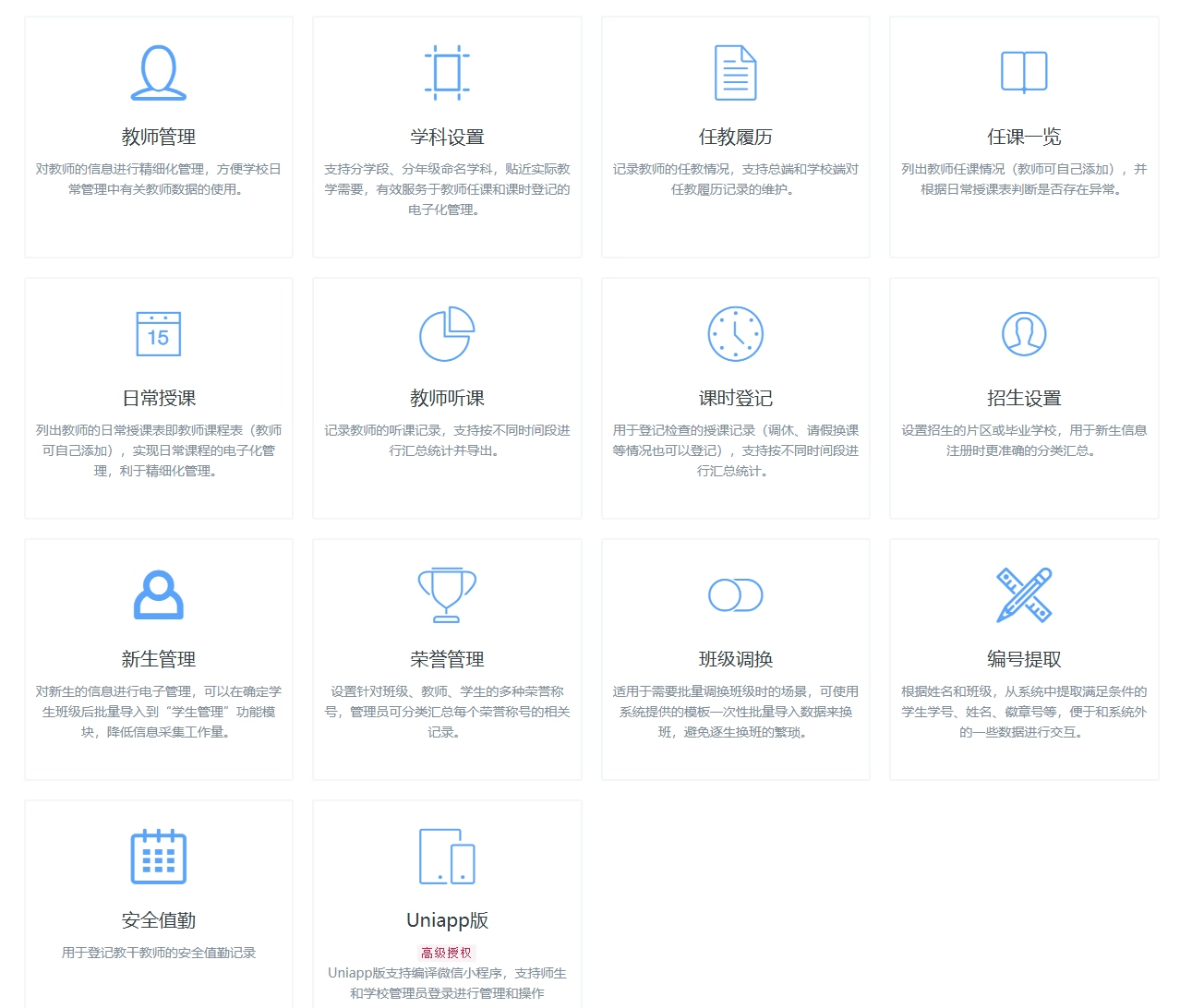Click the 教师管理 user silhouette icon
1204x1008 pixels.
(x=159, y=72)
